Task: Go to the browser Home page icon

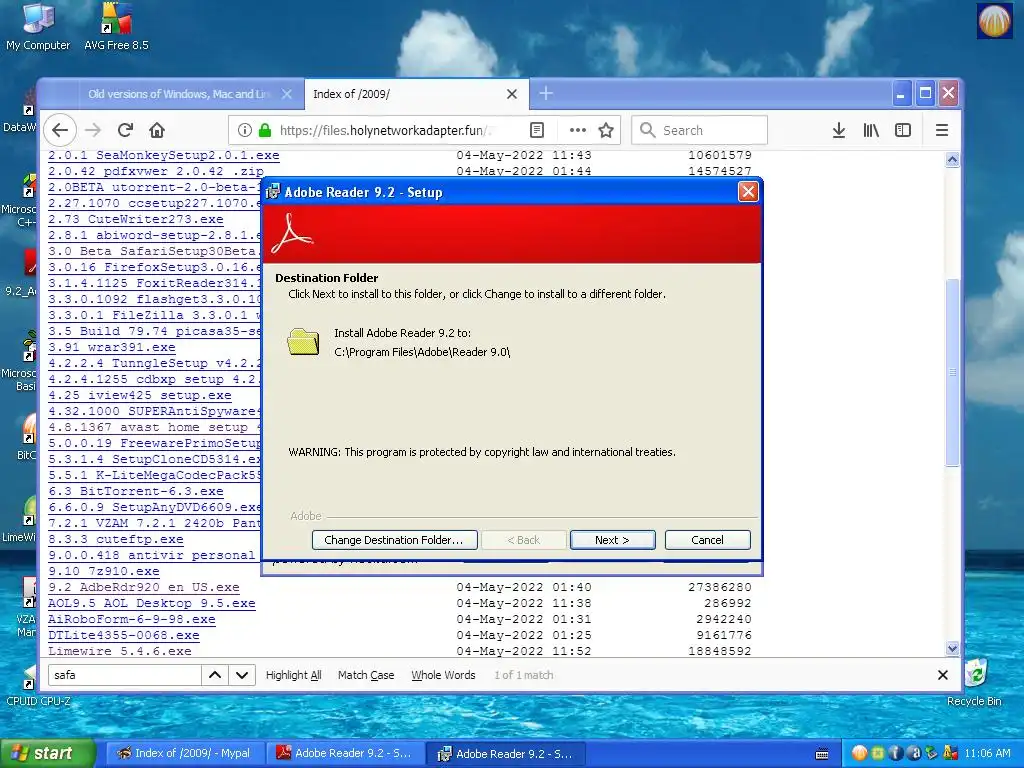Action: click(x=157, y=130)
